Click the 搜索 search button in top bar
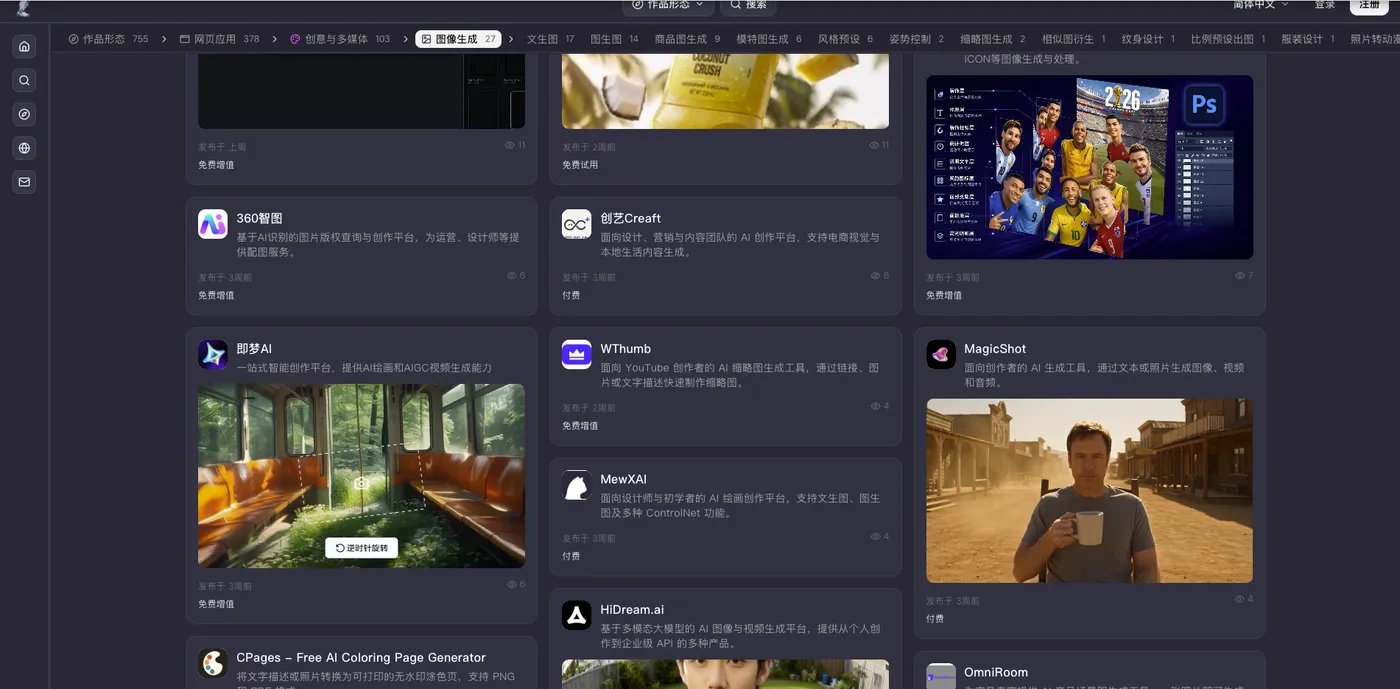The image size is (1400, 689). tap(748, 5)
